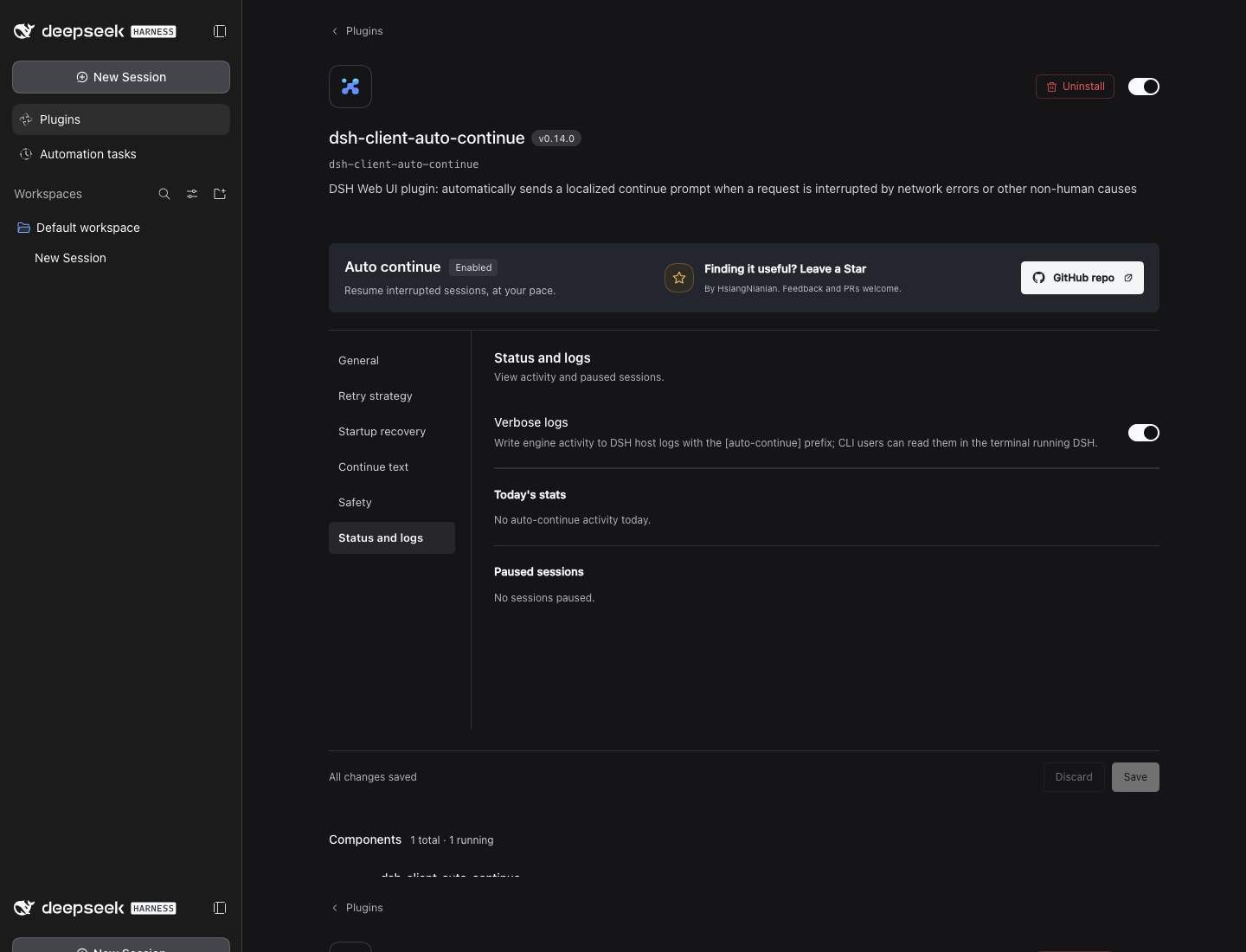Open Plugins in the sidebar
1246x952 pixels.
tap(121, 119)
